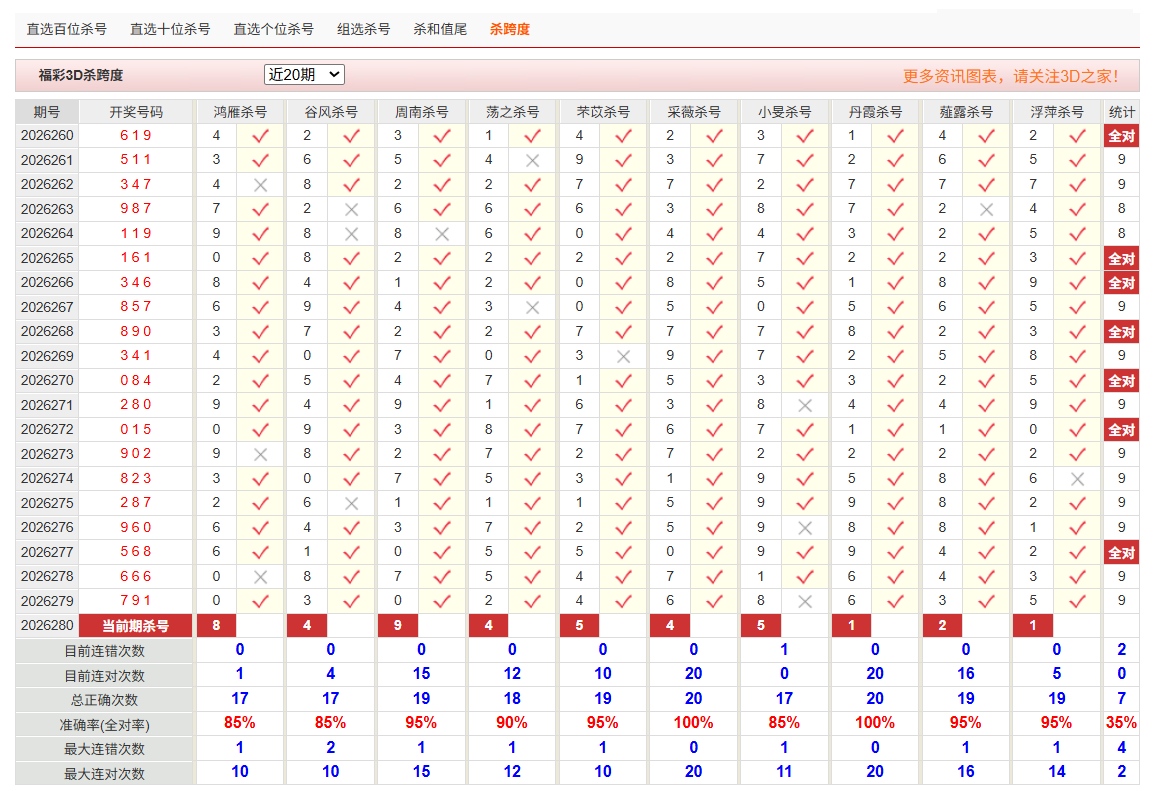Open the 近20期 period dropdown
Viewport: 1153px width, 791px height.
[x=304, y=74]
